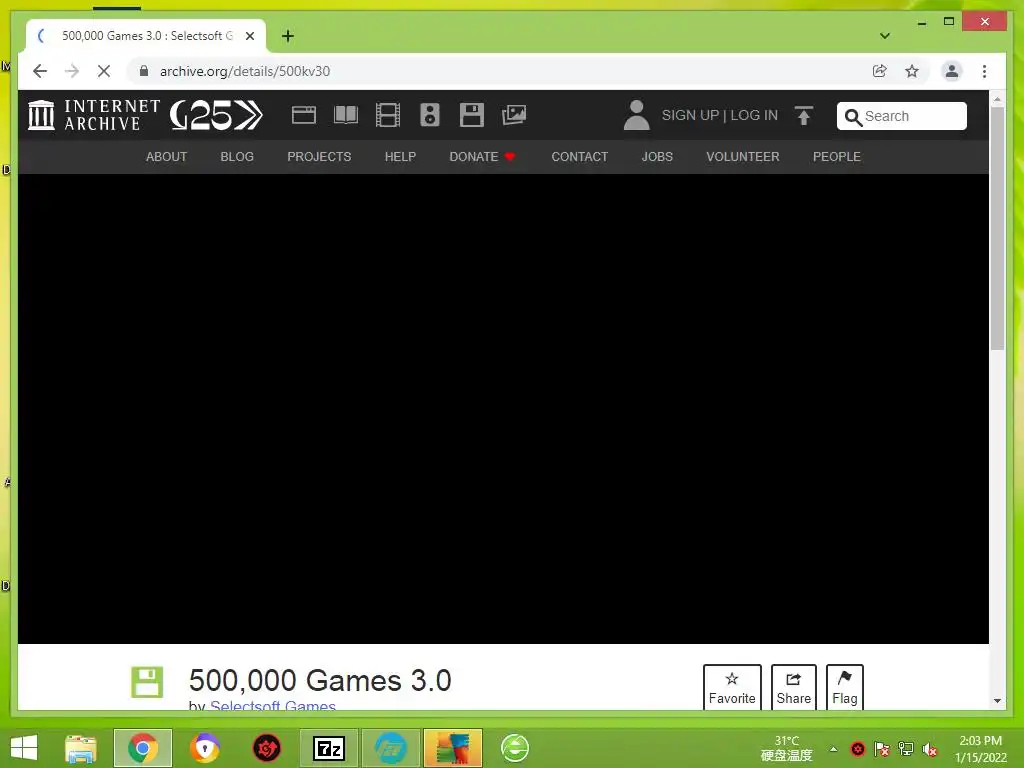Click the network tray icon
Image resolution: width=1024 pixels, height=768 pixels.
[906, 749]
